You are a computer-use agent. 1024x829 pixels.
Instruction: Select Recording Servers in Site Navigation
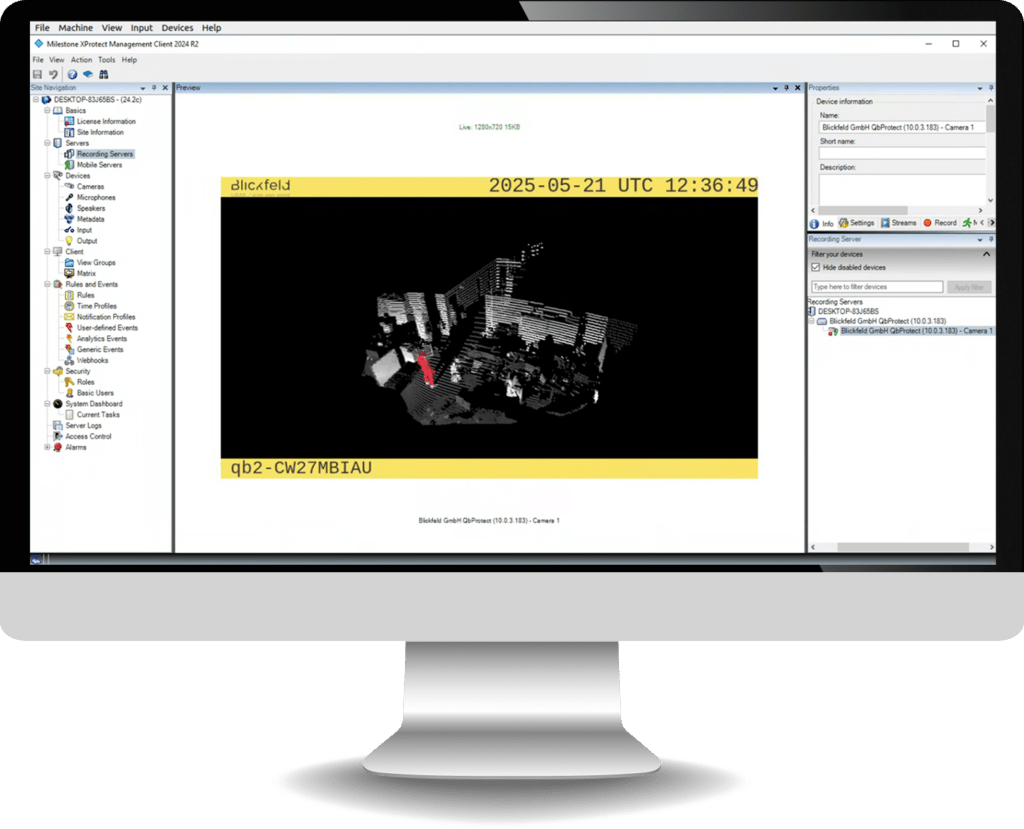pos(104,154)
